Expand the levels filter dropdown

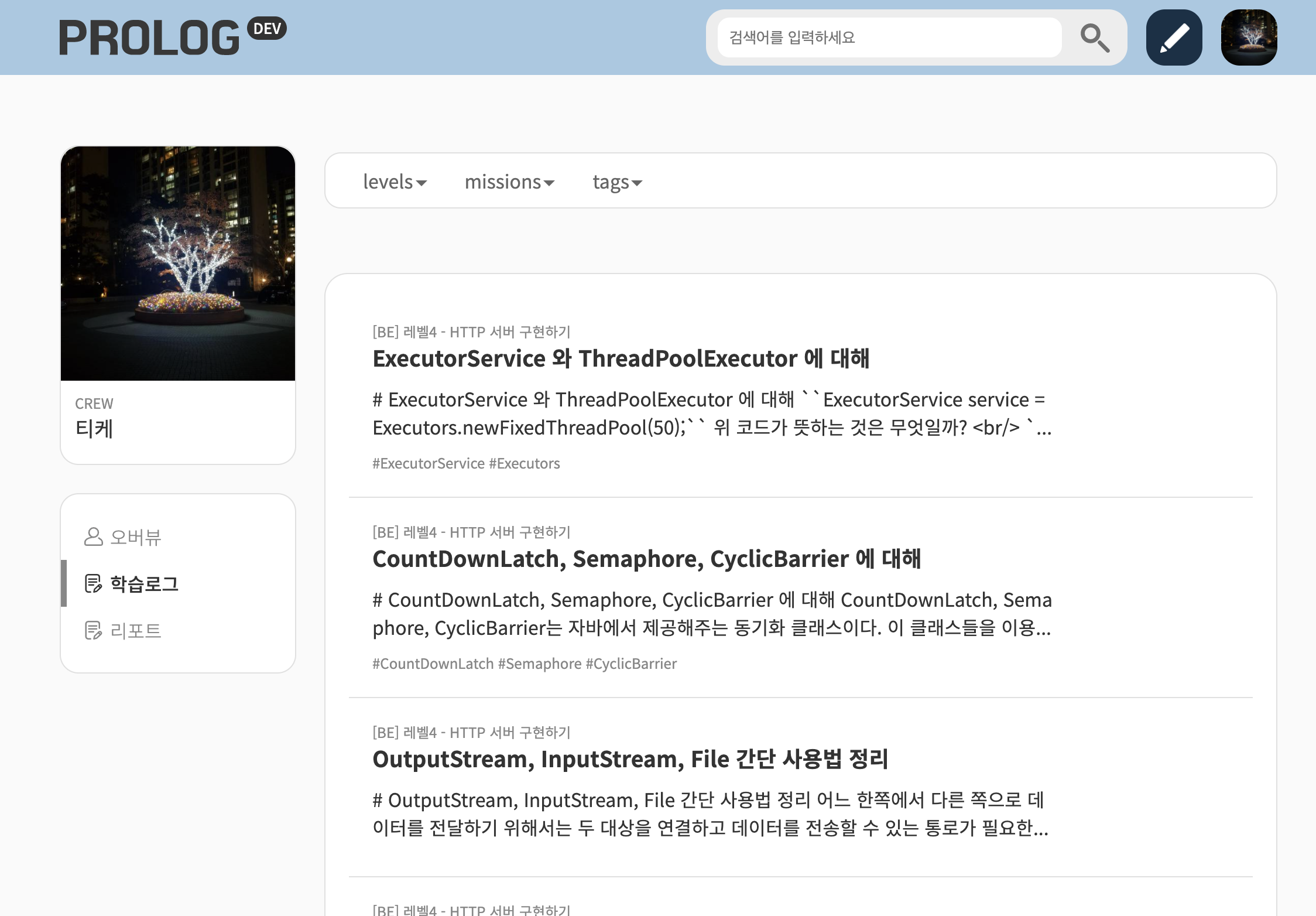point(395,182)
